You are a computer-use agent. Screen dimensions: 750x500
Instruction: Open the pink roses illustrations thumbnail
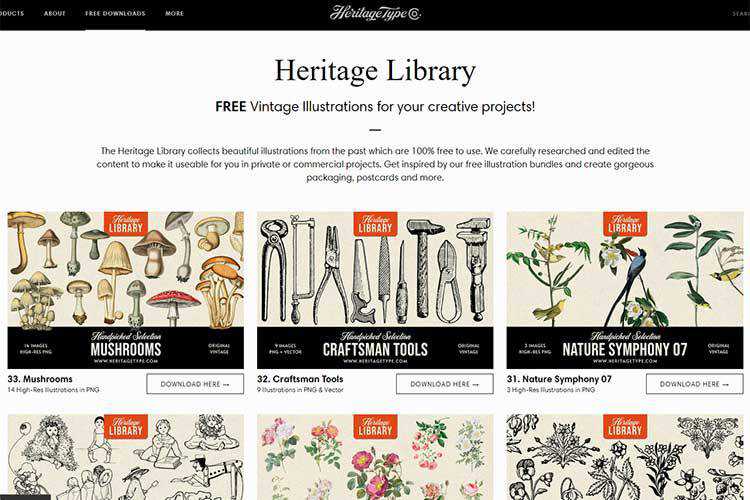(375, 457)
